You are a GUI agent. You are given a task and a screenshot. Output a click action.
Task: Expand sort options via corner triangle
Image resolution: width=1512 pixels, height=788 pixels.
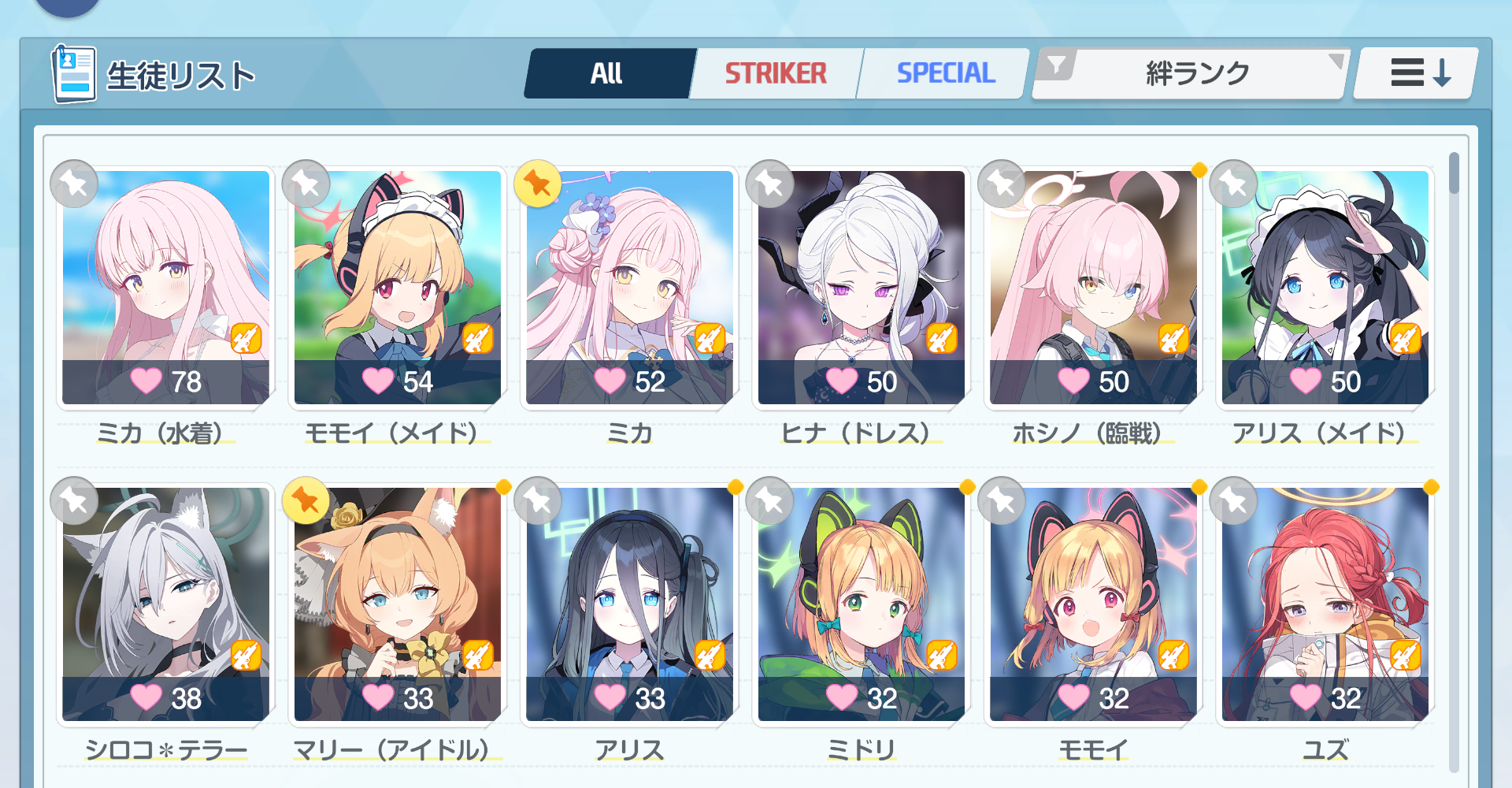(x=1336, y=61)
